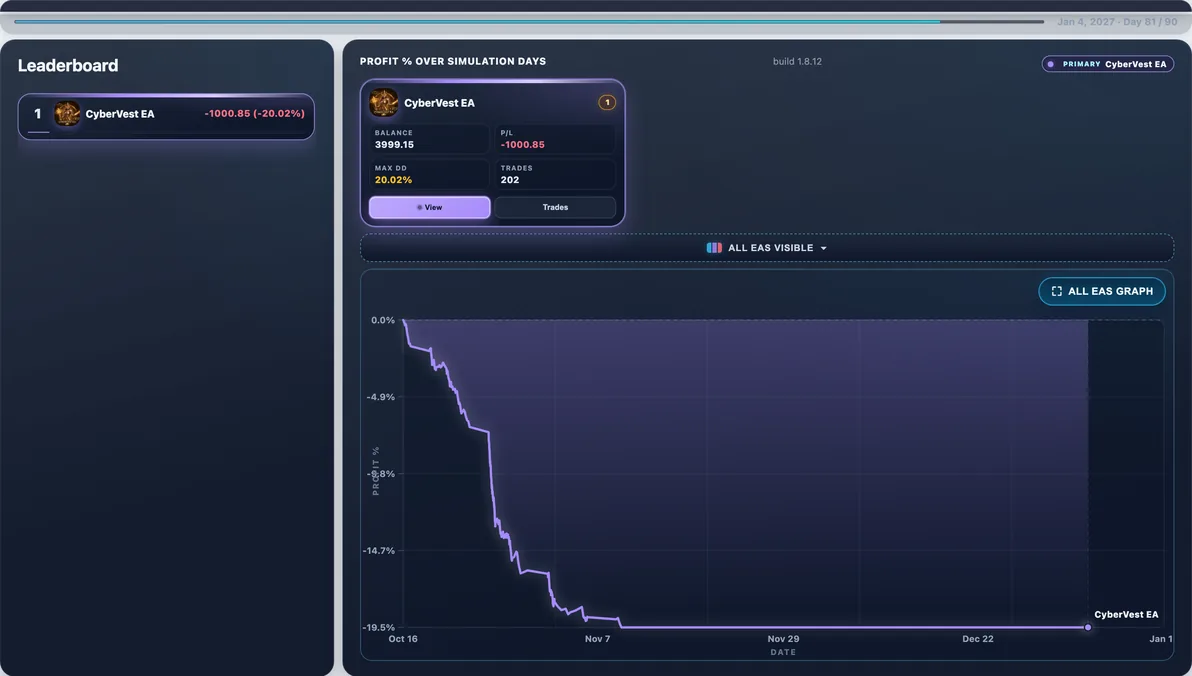Image resolution: width=1192 pixels, height=676 pixels.
Task: Expand the All EAs Visible dropdown
Action: (767, 248)
